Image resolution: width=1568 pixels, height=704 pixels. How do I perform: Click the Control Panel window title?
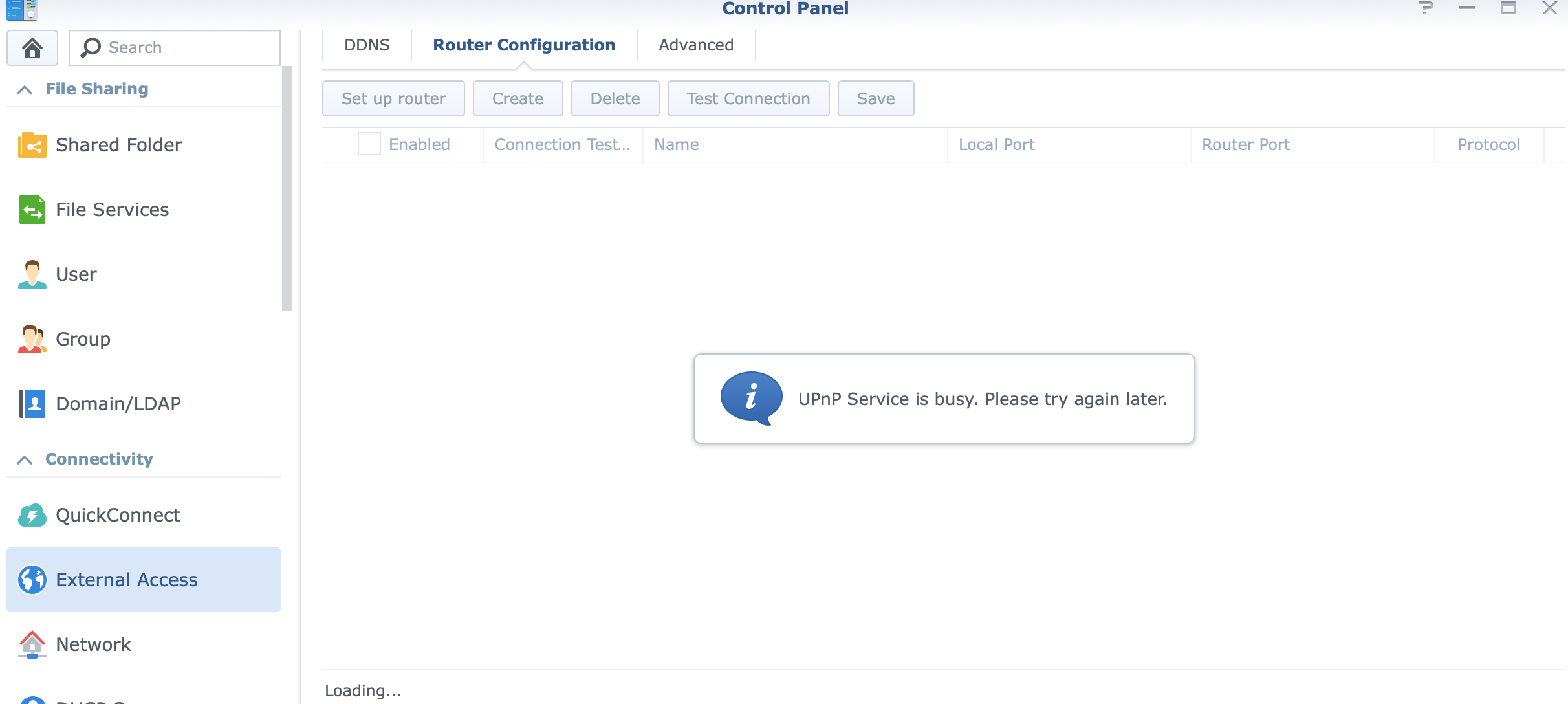click(785, 8)
